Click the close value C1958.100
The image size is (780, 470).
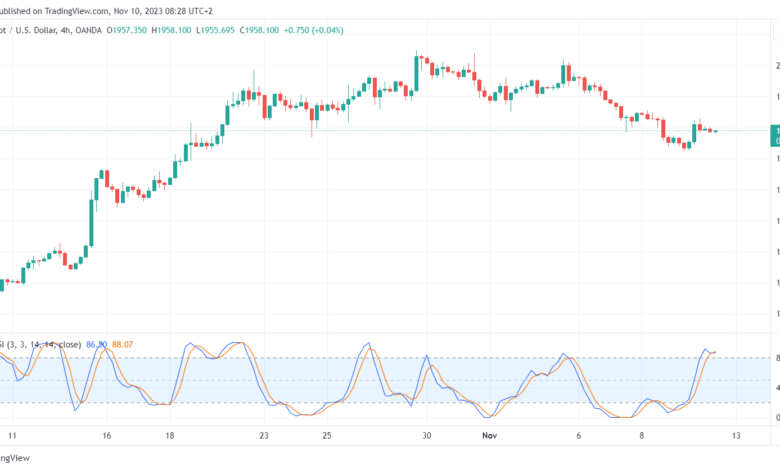click(259, 30)
